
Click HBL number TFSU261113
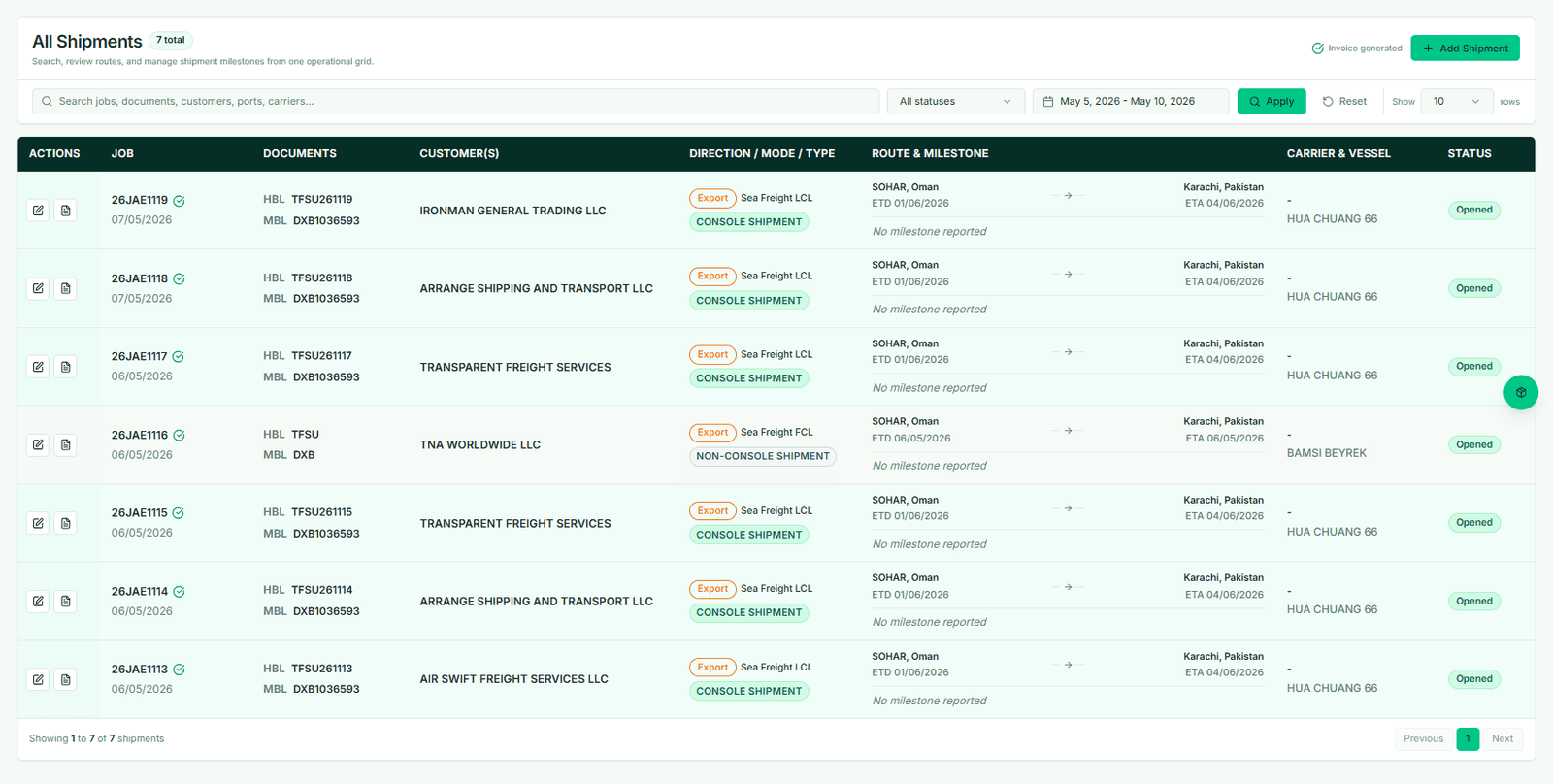tap(322, 669)
